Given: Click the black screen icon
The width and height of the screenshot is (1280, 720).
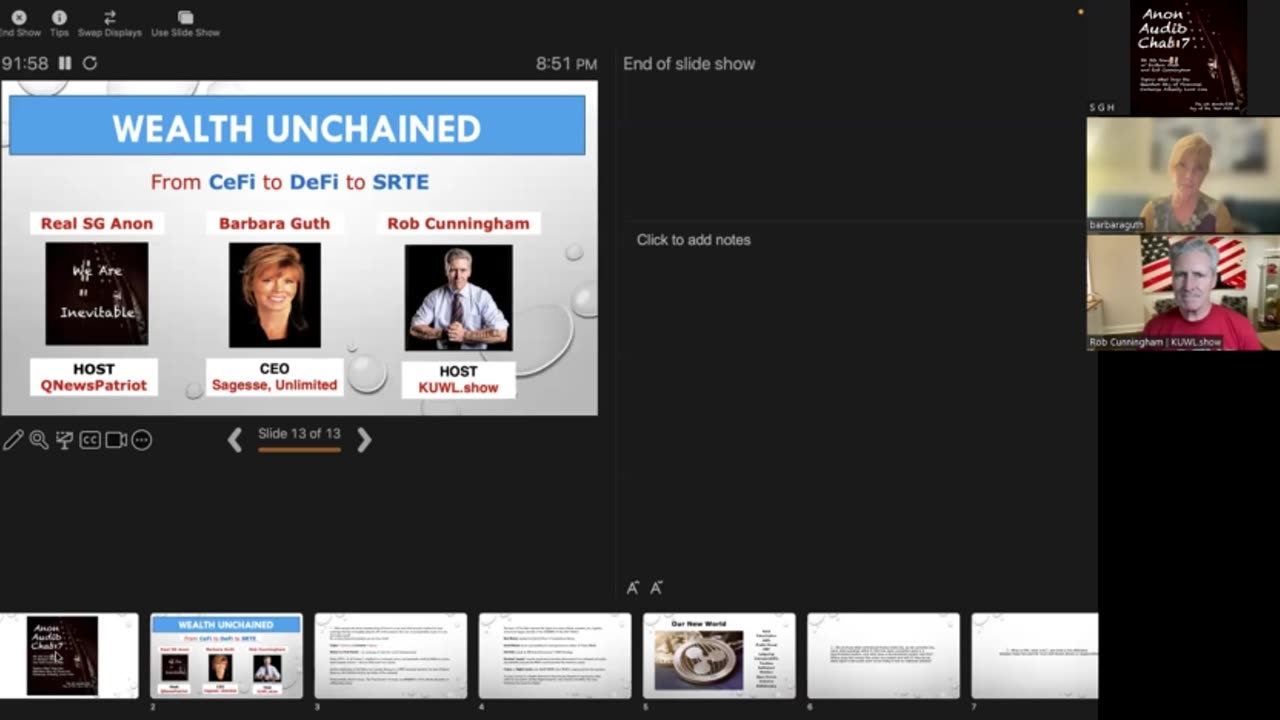Looking at the screenshot, I should tap(64, 440).
